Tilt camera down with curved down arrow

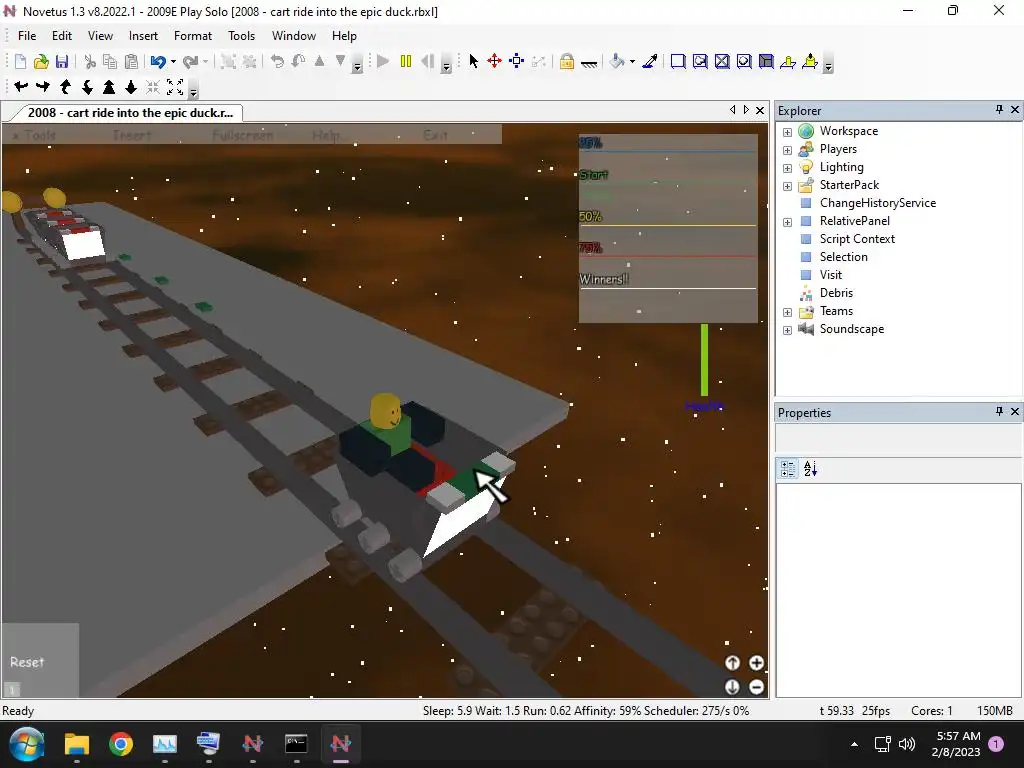pos(88,86)
